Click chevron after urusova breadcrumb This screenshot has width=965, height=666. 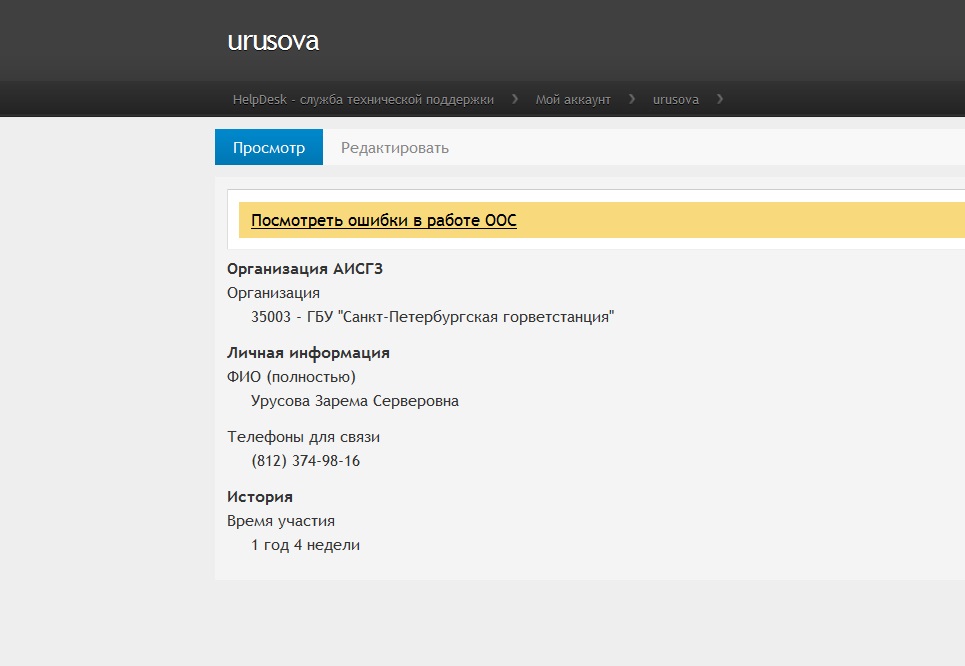[x=719, y=98]
